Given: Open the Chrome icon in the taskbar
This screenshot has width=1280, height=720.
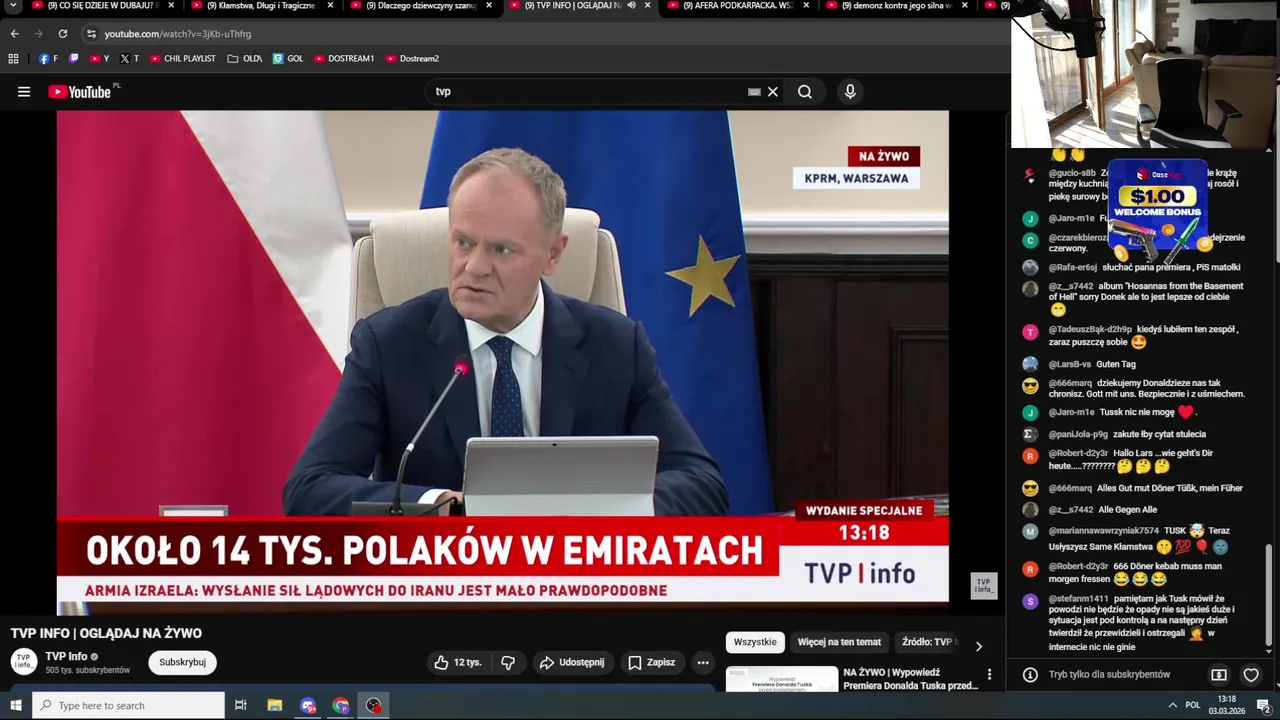Looking at the screenshot, I should (341, 706).
